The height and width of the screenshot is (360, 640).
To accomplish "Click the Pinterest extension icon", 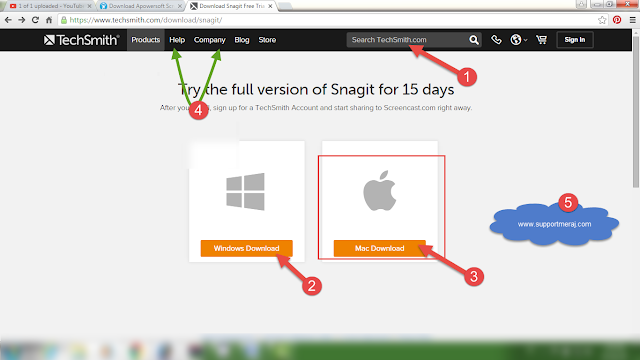I will (617, 20).
